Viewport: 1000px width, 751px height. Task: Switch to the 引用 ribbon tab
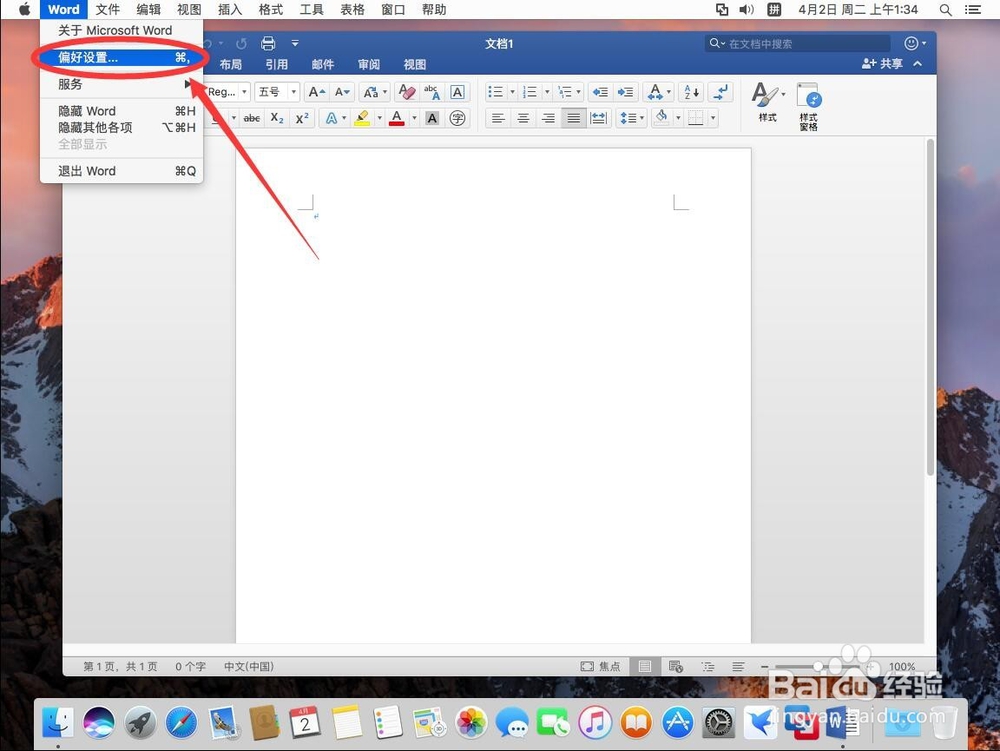pyautogui.click(x=276, y=64)
